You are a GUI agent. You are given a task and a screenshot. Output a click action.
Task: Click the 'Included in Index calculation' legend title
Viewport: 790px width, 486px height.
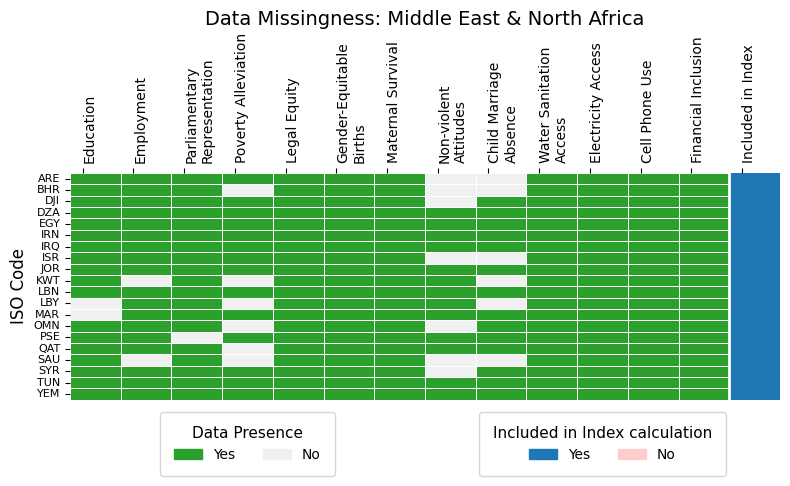tap(602, 433)
